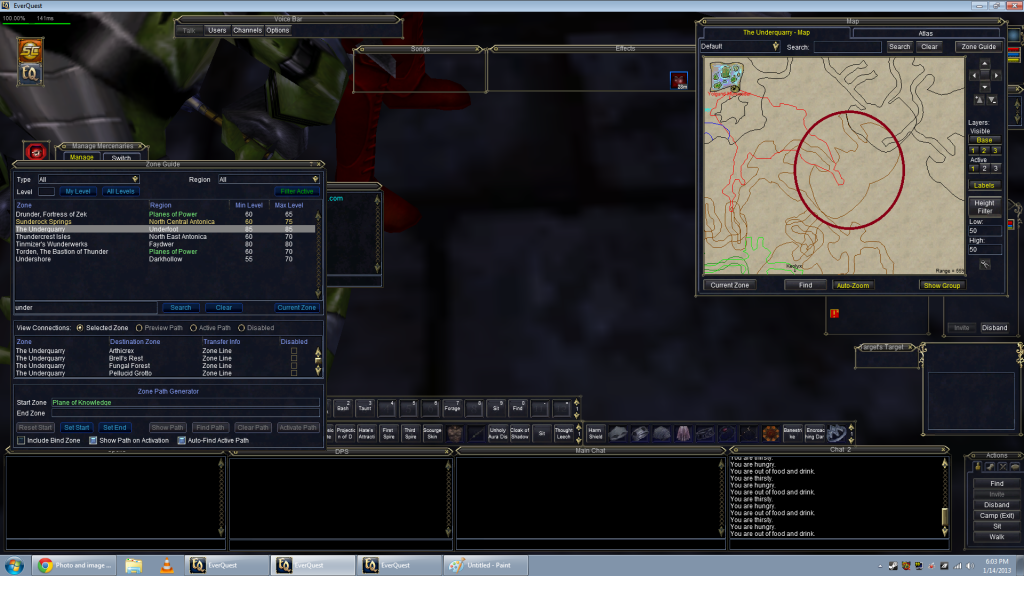This screenshot has width=1024, height=608.
Task: Use the Forage hotbar button
Action: [x=452, y=408]
